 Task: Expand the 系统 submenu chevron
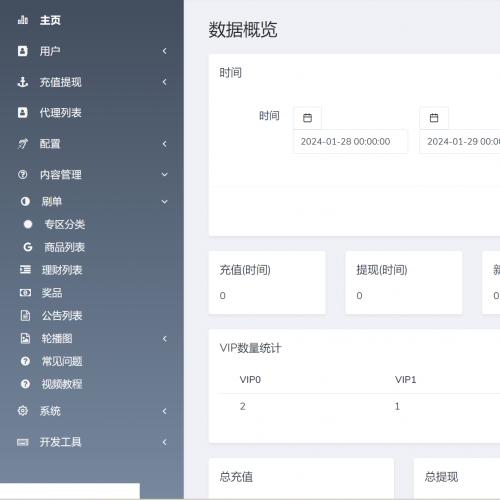(x=164, y=411)
